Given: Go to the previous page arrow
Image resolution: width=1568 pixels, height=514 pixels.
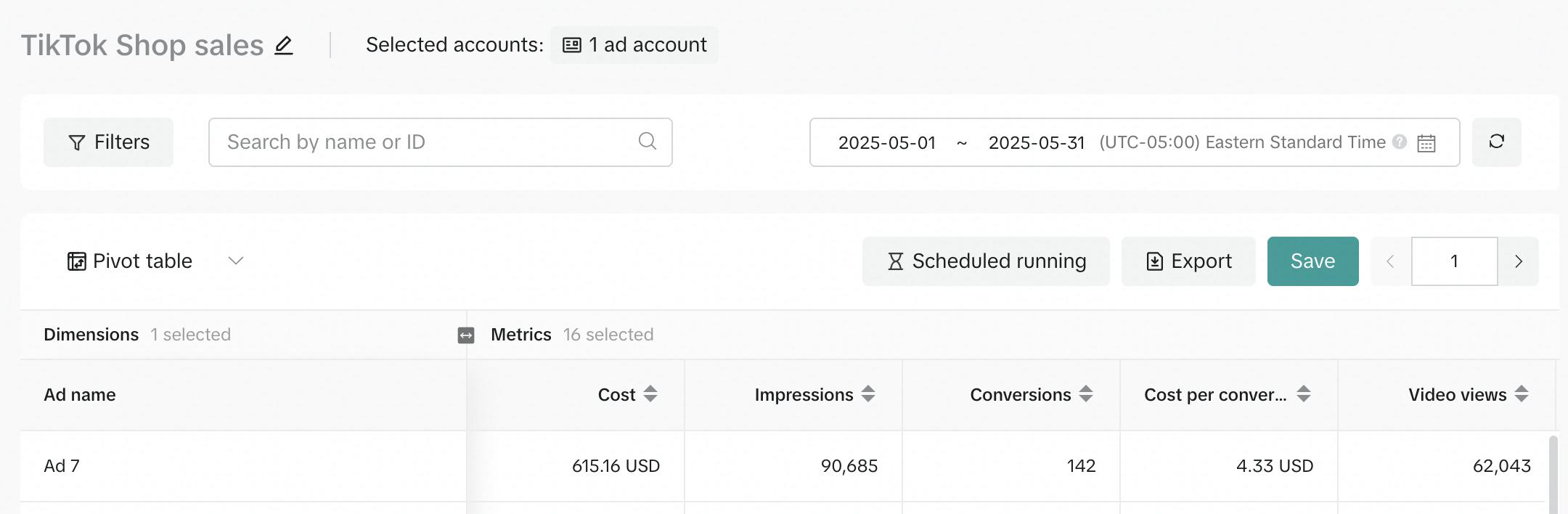Looking at the screenshot, I should pos(1390,261).
